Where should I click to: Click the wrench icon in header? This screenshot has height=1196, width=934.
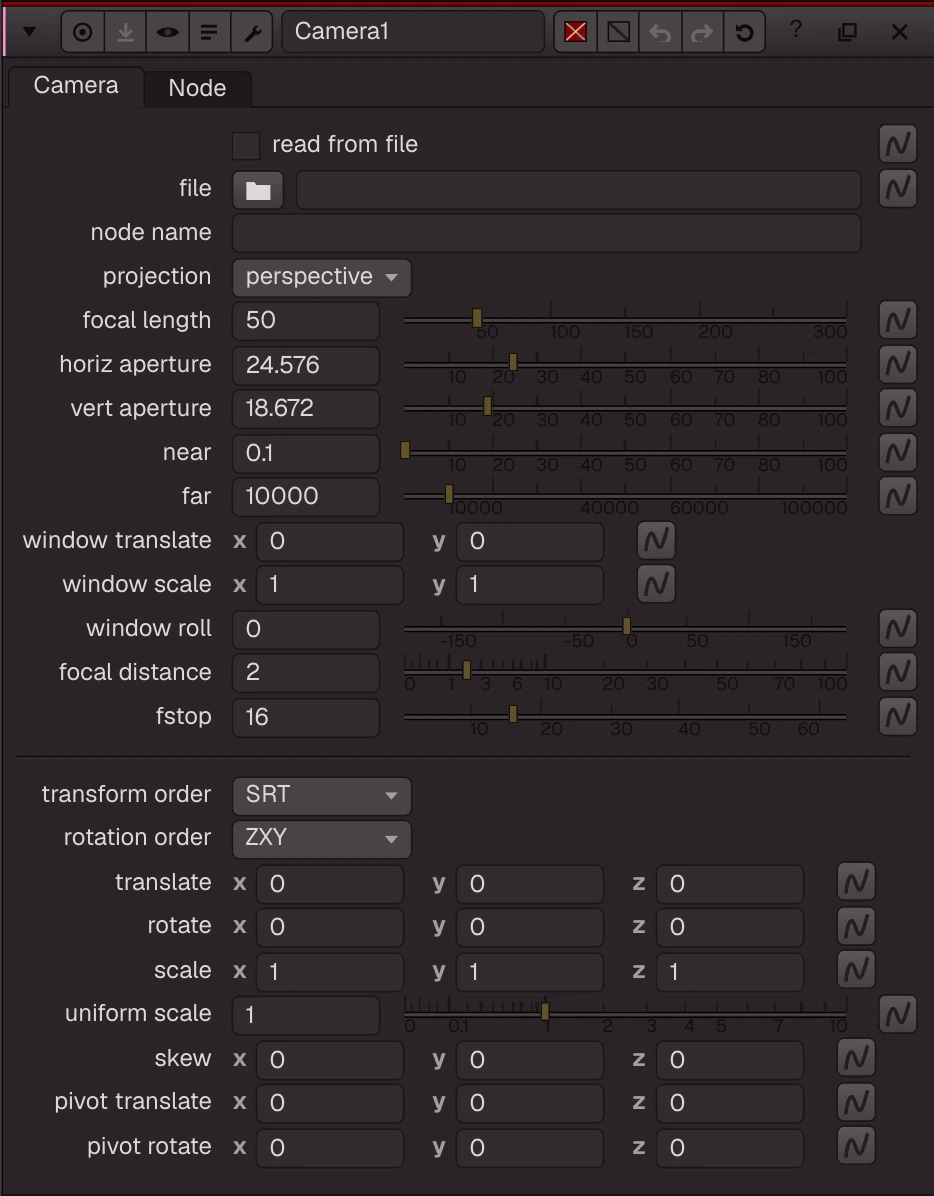click(x=252, y=32)
